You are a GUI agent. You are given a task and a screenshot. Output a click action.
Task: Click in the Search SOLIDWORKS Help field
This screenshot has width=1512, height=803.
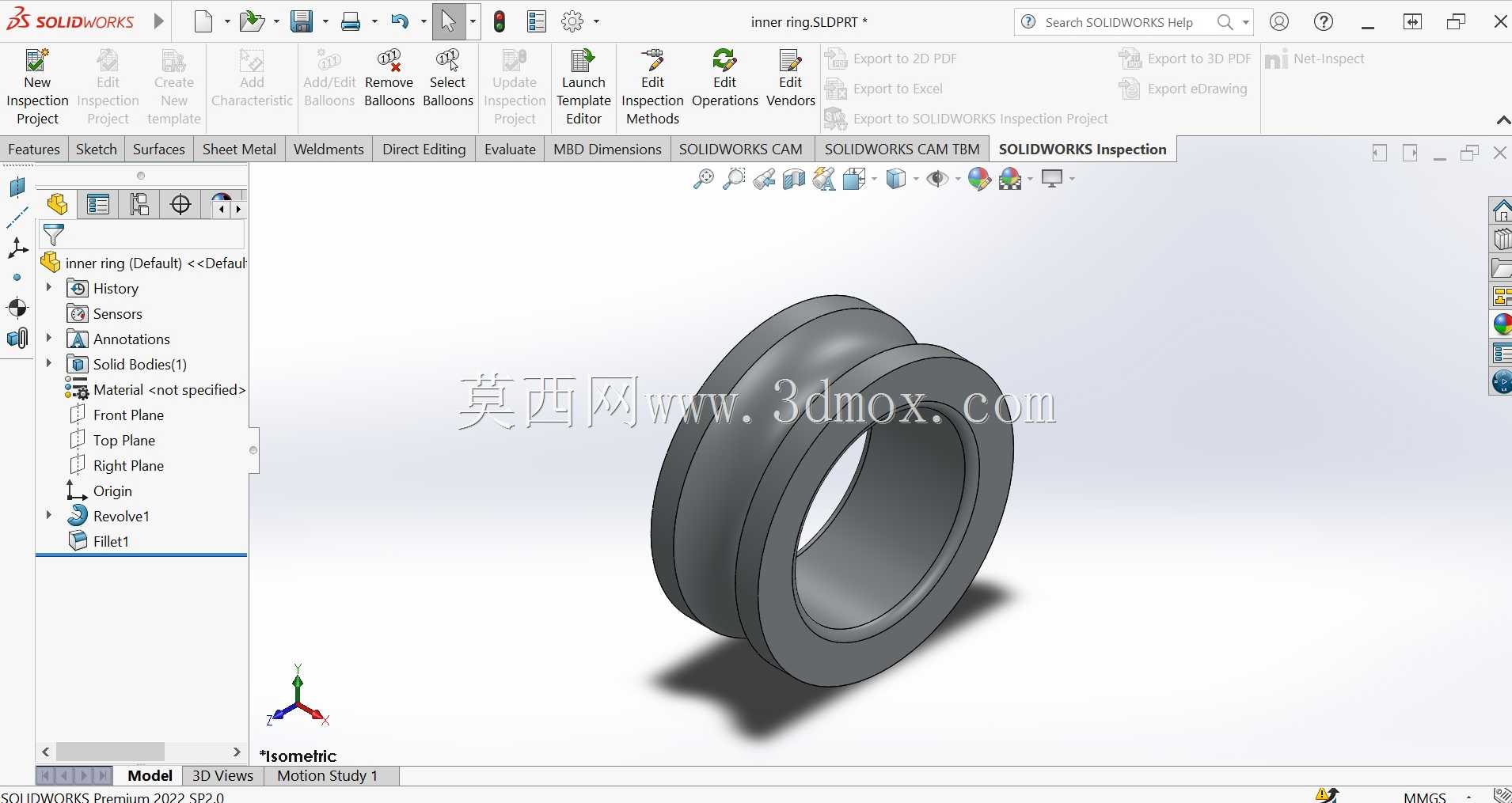[1119, 22]
